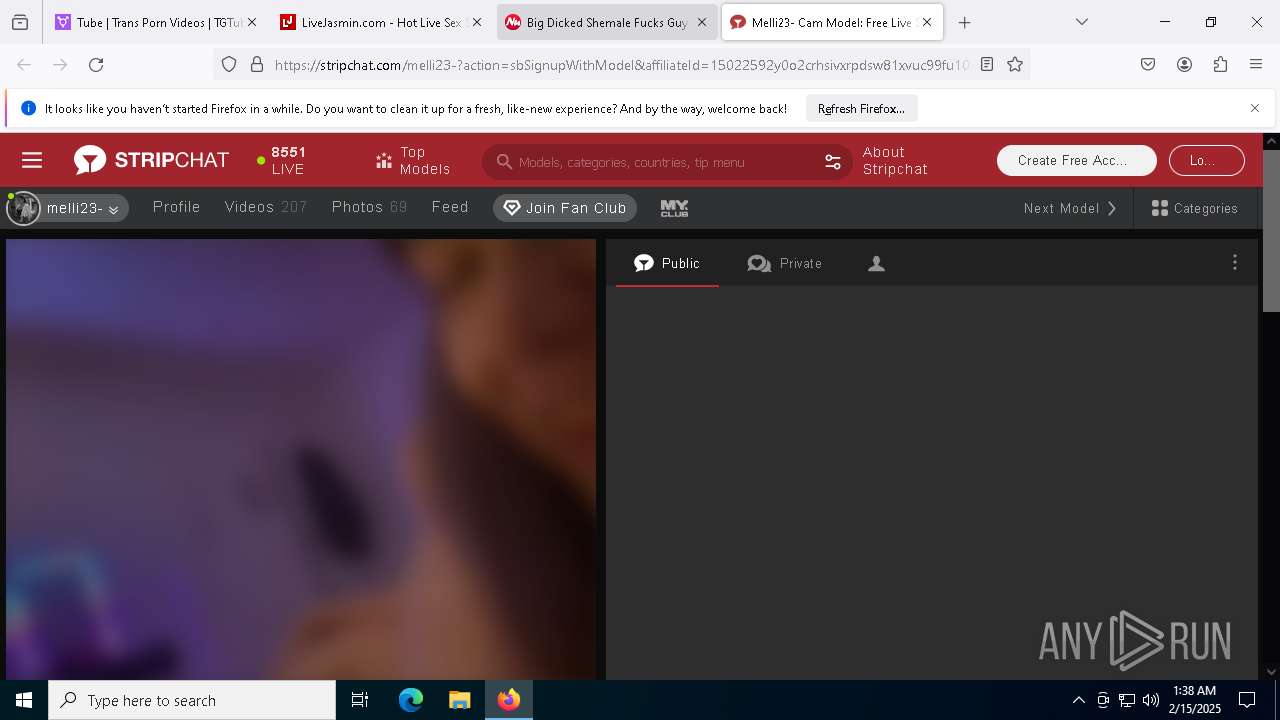Reload the page in Firefox
The width and height of the screenshot is (1280, 720).
pos(96,64)
